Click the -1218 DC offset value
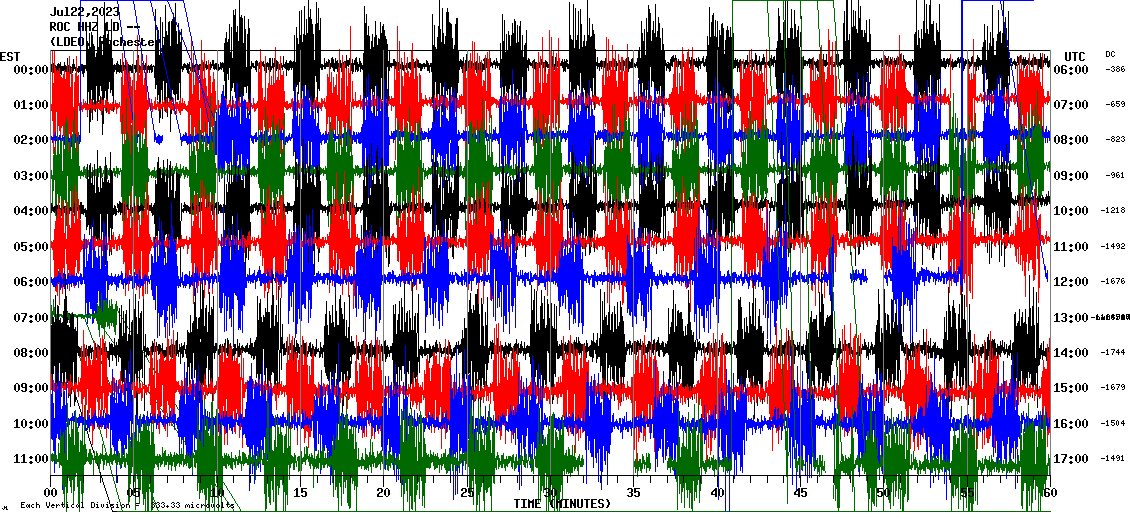Screen dimensions: 1130x519 coord(1114,211)
